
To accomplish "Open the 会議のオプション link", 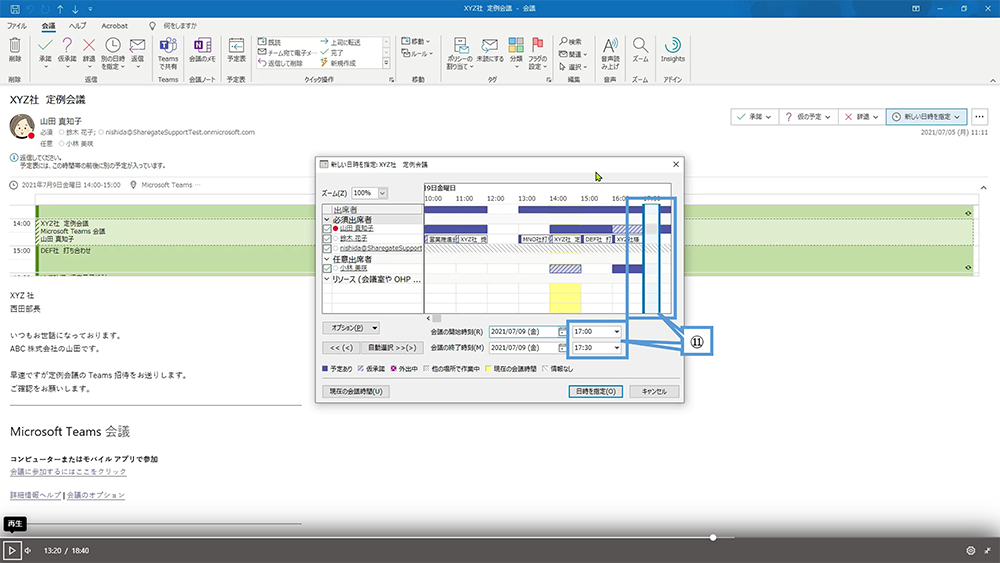I will coord(96,495).
